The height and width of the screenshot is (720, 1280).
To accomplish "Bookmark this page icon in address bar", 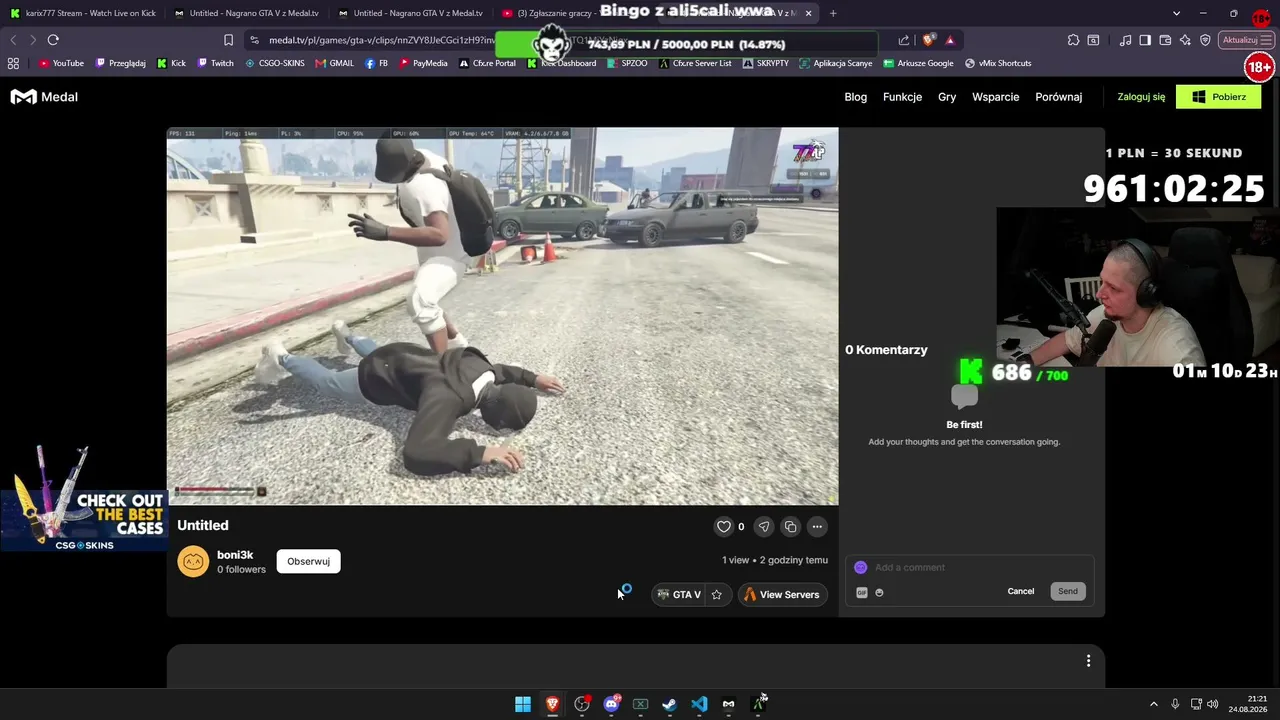I will (228, 40).
